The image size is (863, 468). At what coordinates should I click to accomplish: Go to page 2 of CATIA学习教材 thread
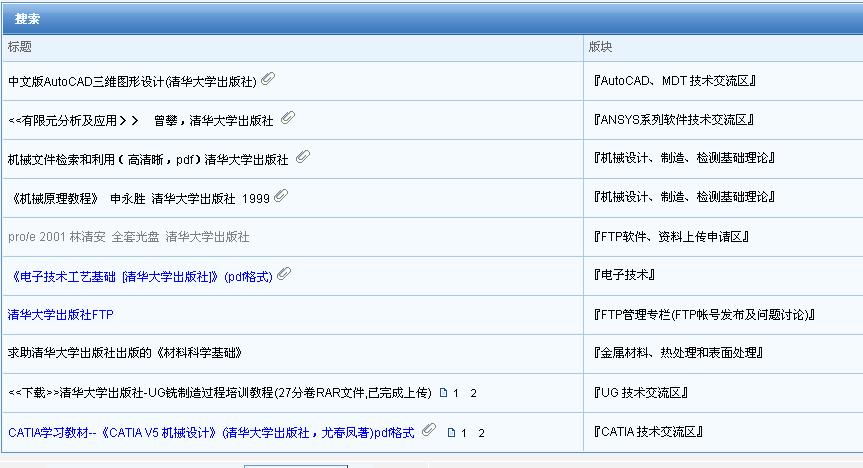482,433
